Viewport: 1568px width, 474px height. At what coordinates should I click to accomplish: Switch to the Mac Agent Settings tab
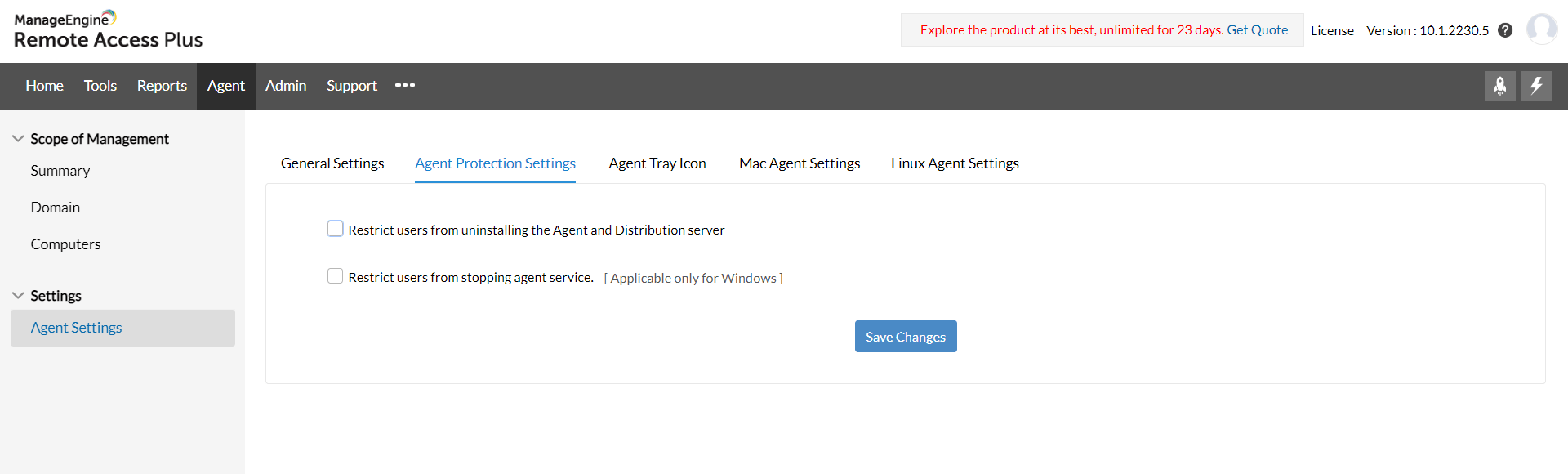click(800, 163)
